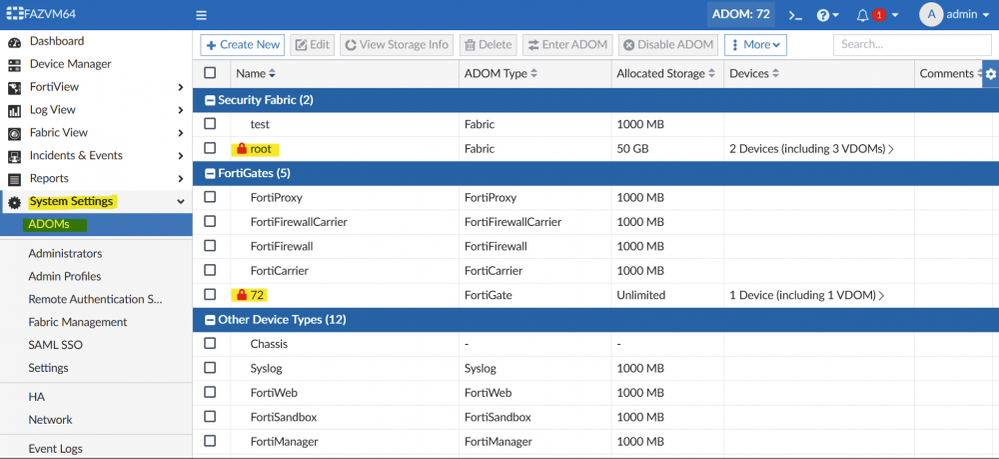Viewport: 999px width, 459px height.
Task: Sort by Devices column arrows
Action: 776,74
